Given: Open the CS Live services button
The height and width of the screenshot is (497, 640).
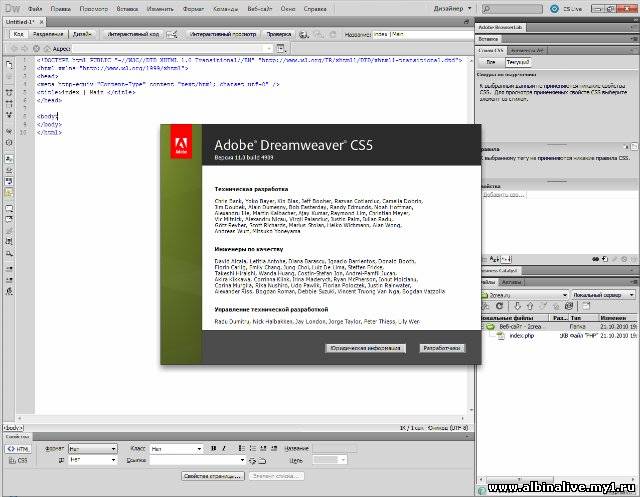Looking at the screenshot, I should pos(566,9).
